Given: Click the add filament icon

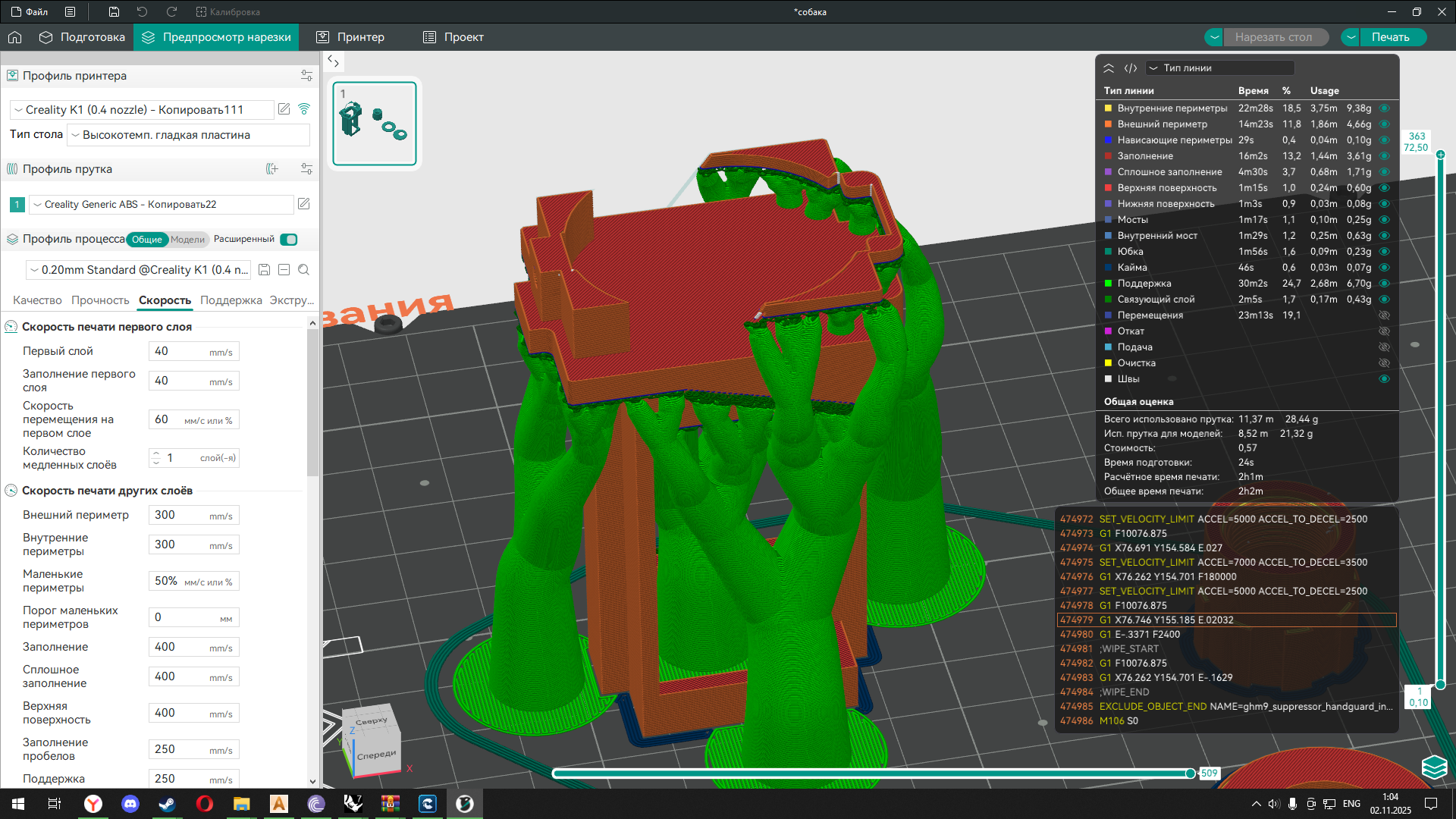Looking at the screenshot, I should click(x=272, y=169).
